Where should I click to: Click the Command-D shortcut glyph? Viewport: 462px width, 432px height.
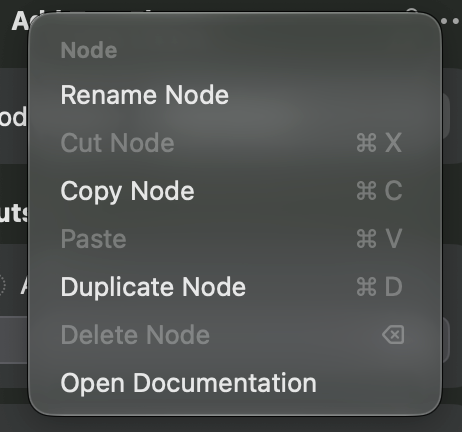[x=379, y=287]
